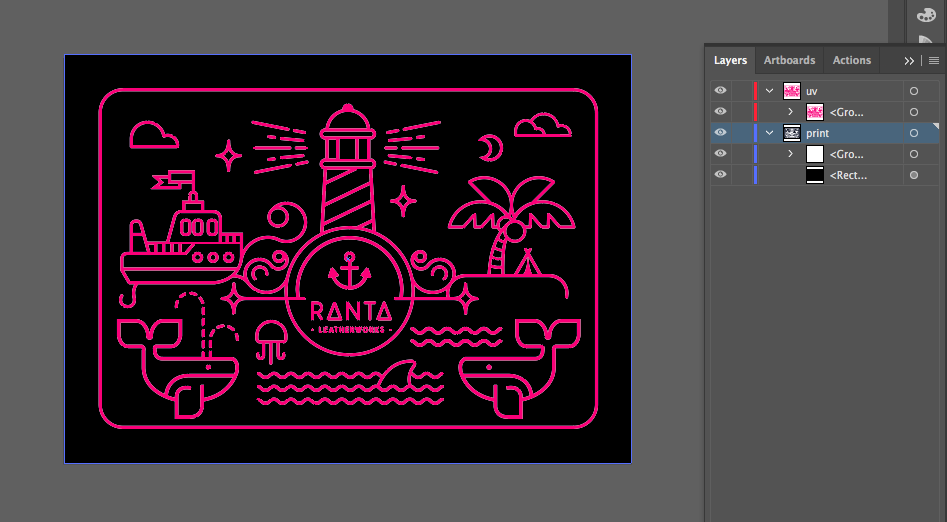Expand the group under print layer
Image resolution: width=947 pixels, height=522 pixels.
pyautogui.click(x=791, y=154)
